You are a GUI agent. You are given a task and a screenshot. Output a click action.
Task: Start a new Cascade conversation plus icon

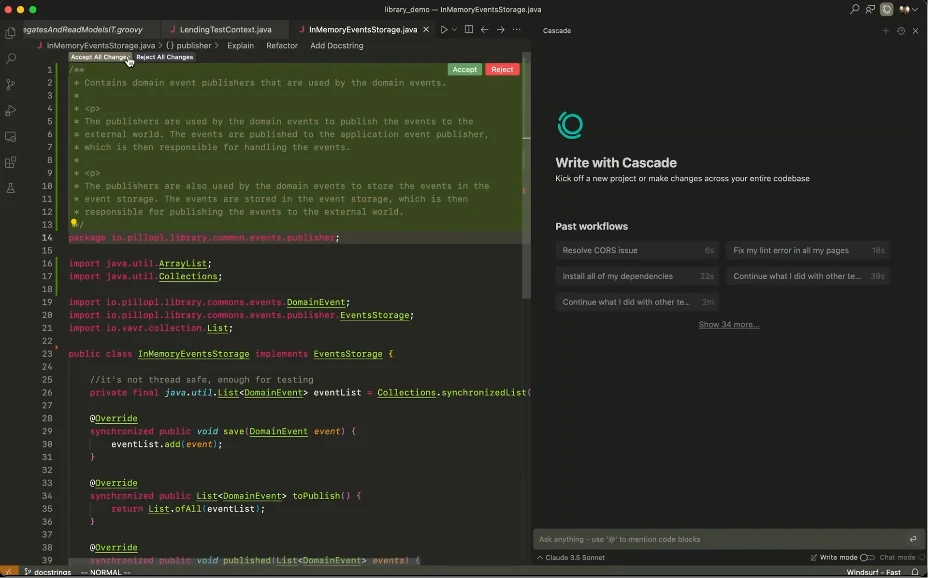885,31
